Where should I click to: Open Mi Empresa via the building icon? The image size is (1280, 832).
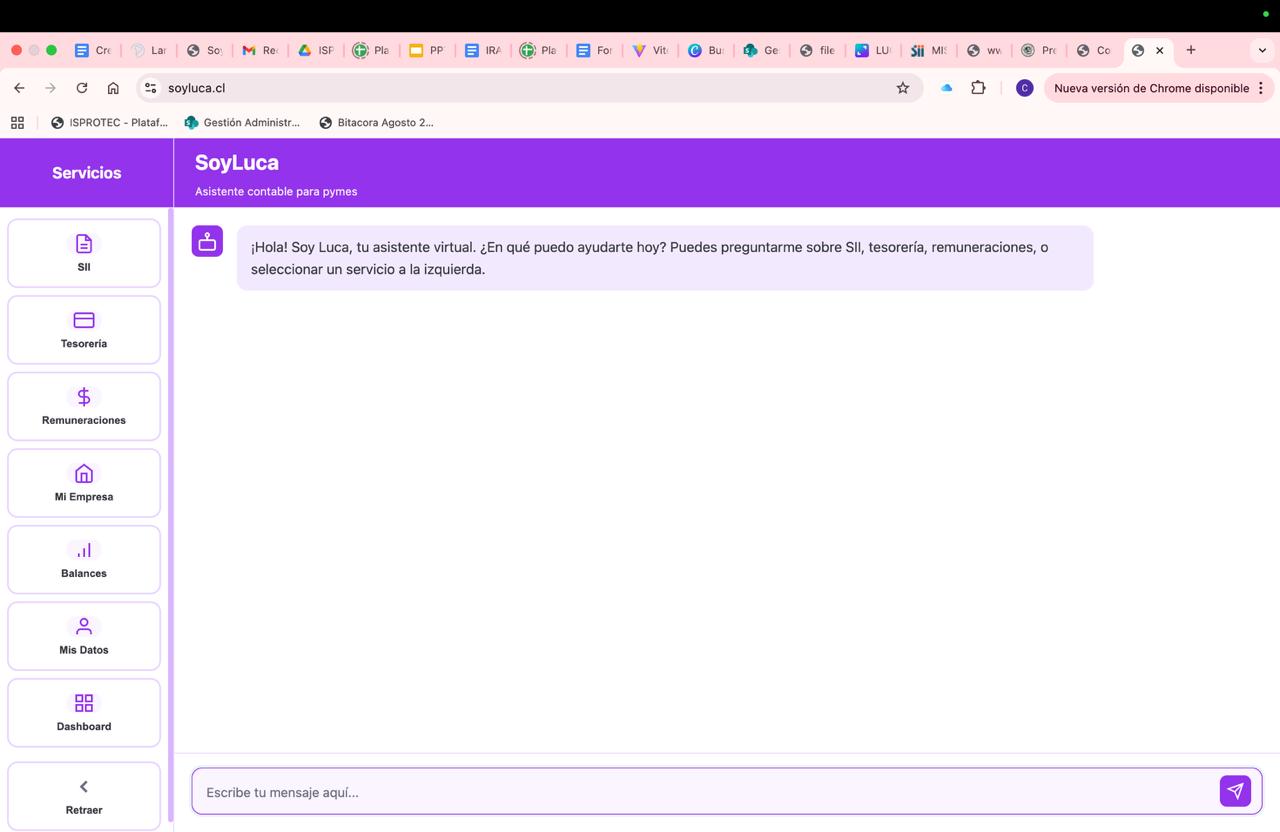(83, 473)
